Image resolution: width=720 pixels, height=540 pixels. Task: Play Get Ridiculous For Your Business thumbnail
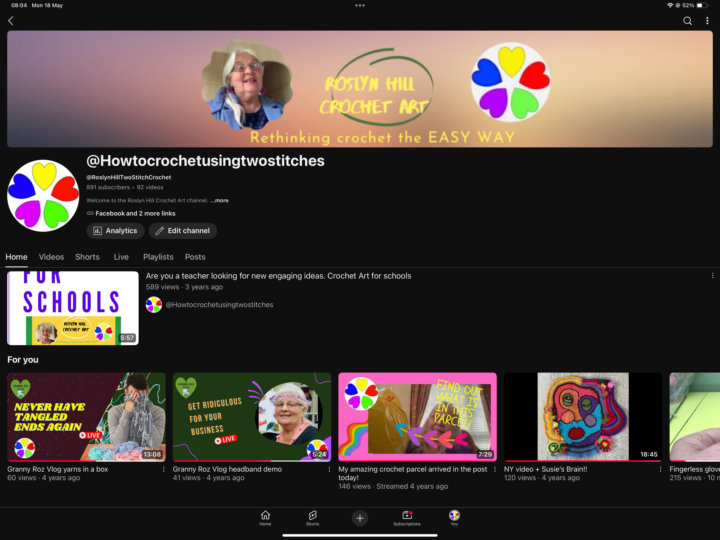click(252, 416)
